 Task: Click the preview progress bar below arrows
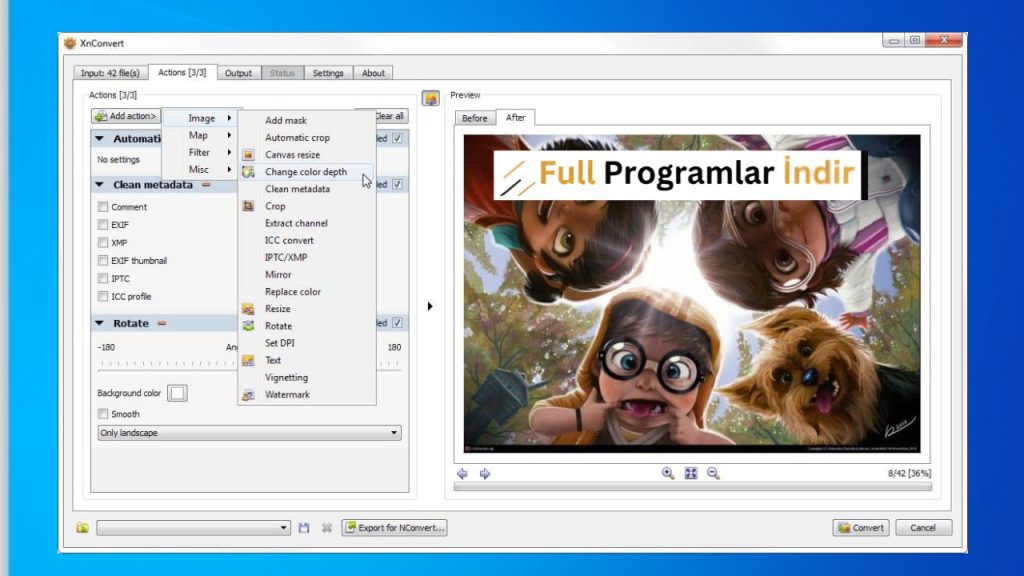pos(692,487)
